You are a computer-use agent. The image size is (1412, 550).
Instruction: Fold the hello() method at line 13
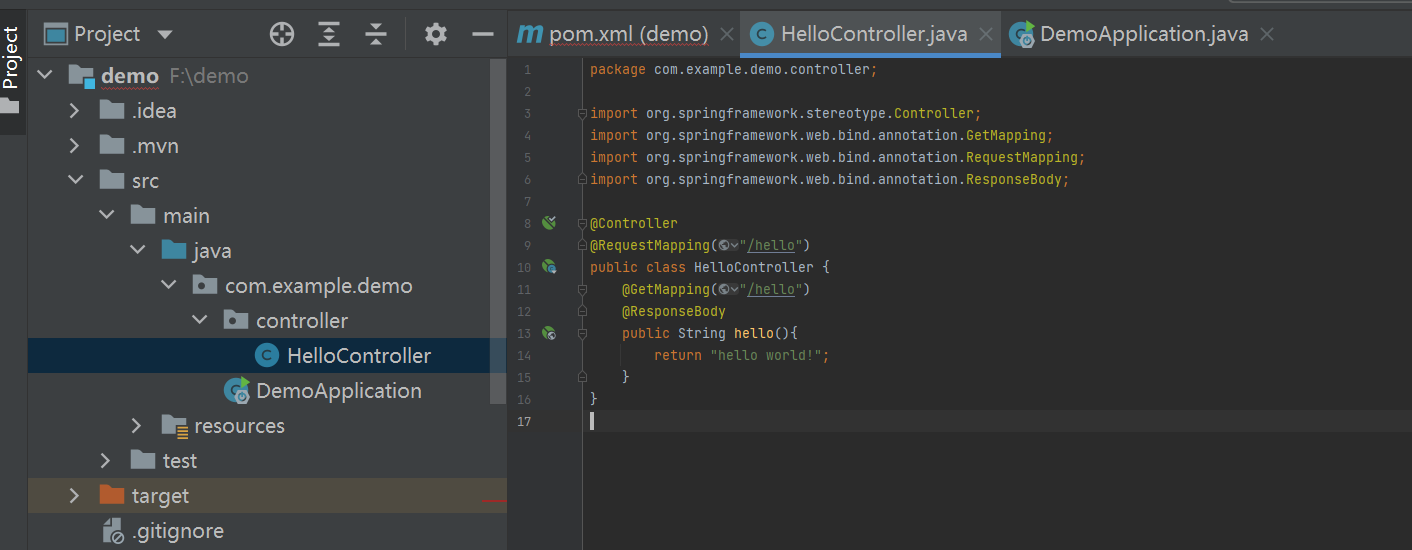tap(582, 334)
